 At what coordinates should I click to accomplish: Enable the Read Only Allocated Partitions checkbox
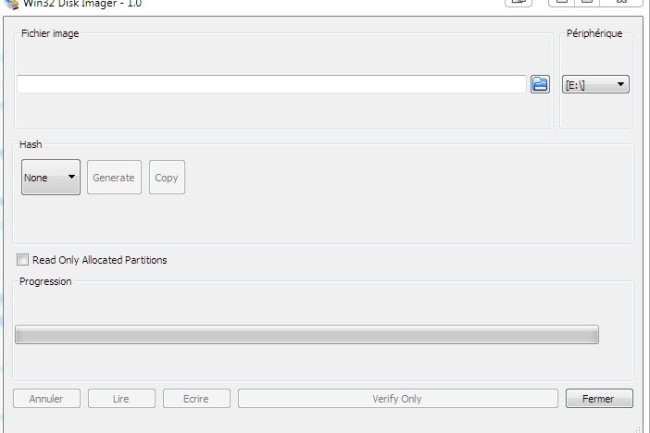[x=22, y=260]
